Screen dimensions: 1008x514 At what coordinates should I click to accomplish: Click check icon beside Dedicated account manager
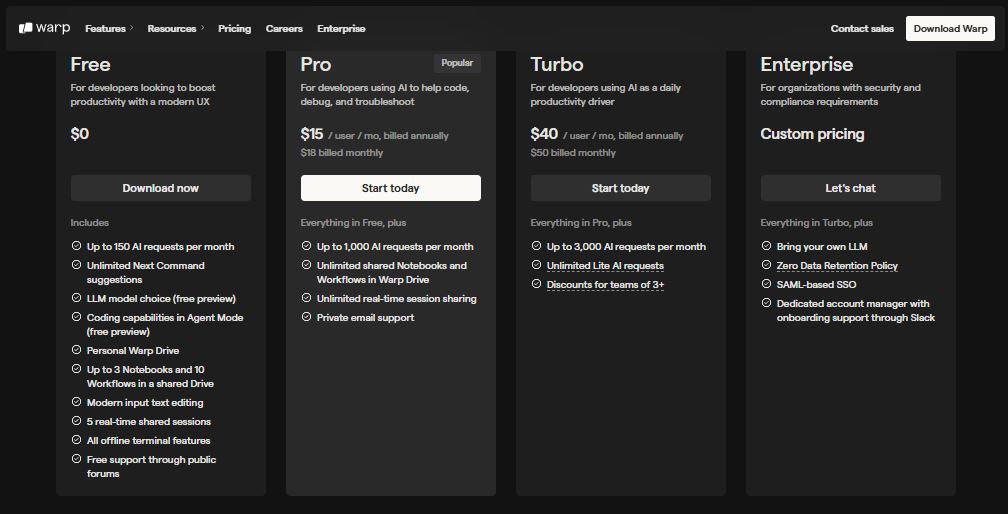[766, 303]
